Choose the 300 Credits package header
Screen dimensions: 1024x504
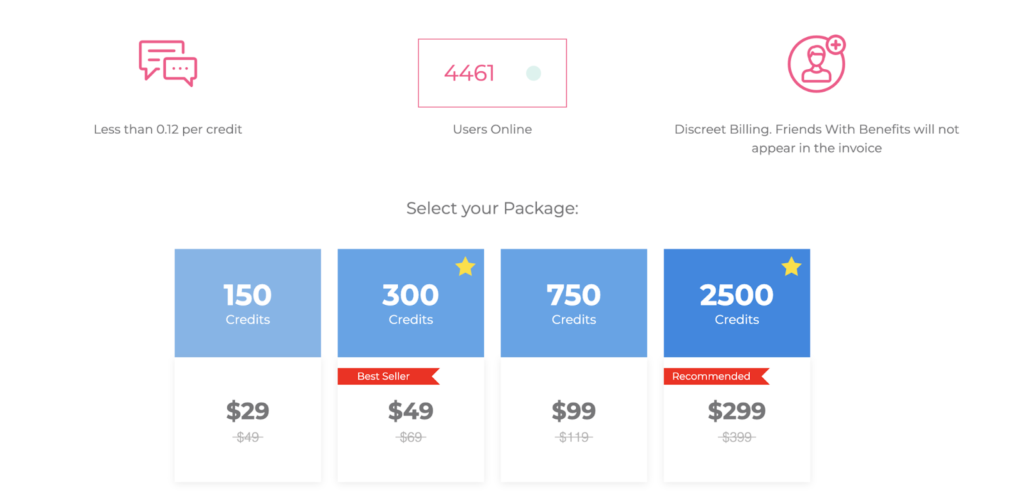411,303
